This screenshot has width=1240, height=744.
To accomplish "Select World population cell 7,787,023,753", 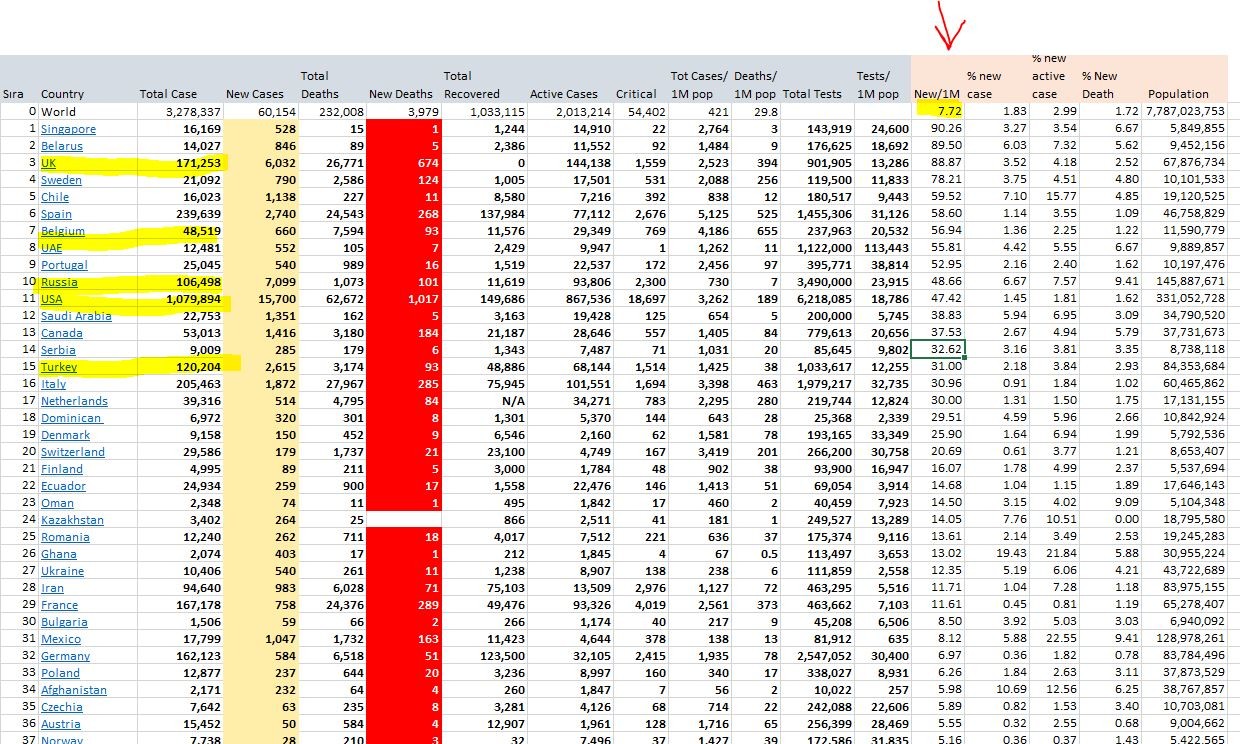I will click(x=1184, y=112).
